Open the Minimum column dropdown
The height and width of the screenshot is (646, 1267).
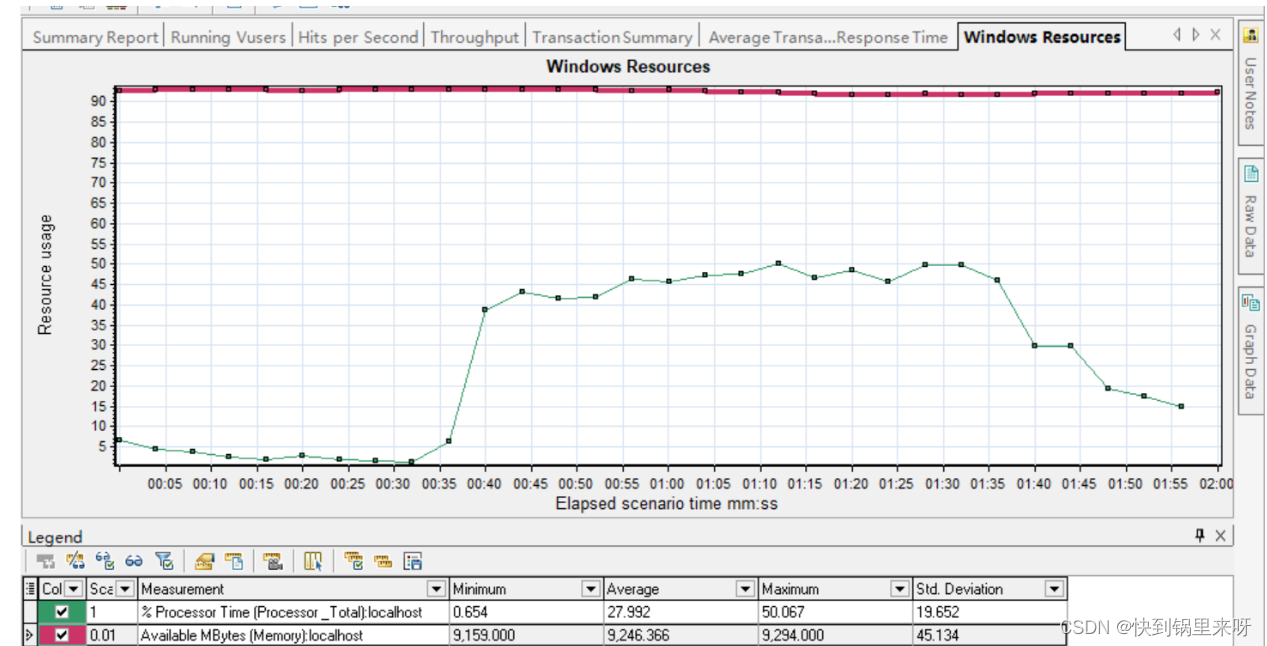point(591,589)
